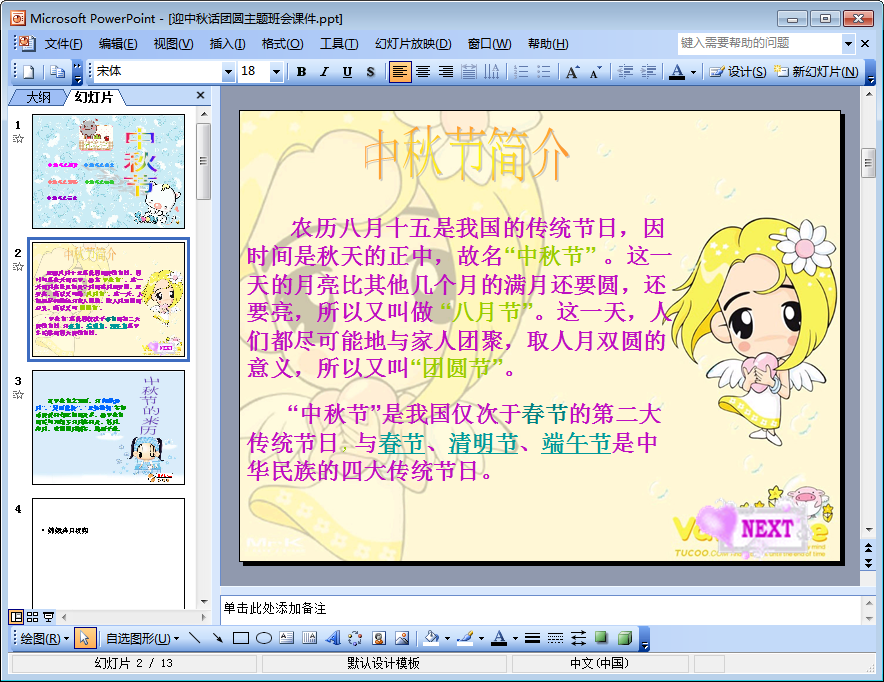Center align the text

pos(423,72)
